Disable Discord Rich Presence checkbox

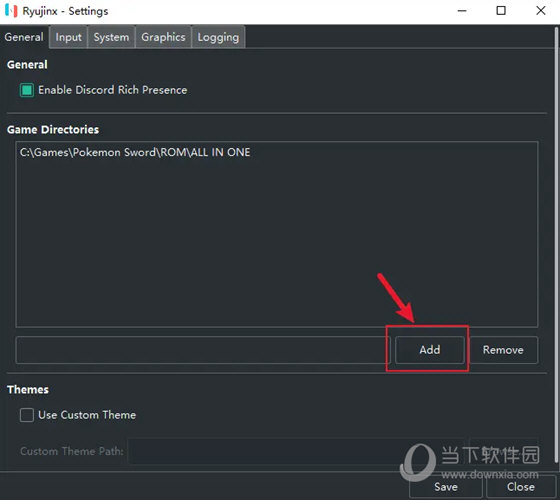[27, 90]
